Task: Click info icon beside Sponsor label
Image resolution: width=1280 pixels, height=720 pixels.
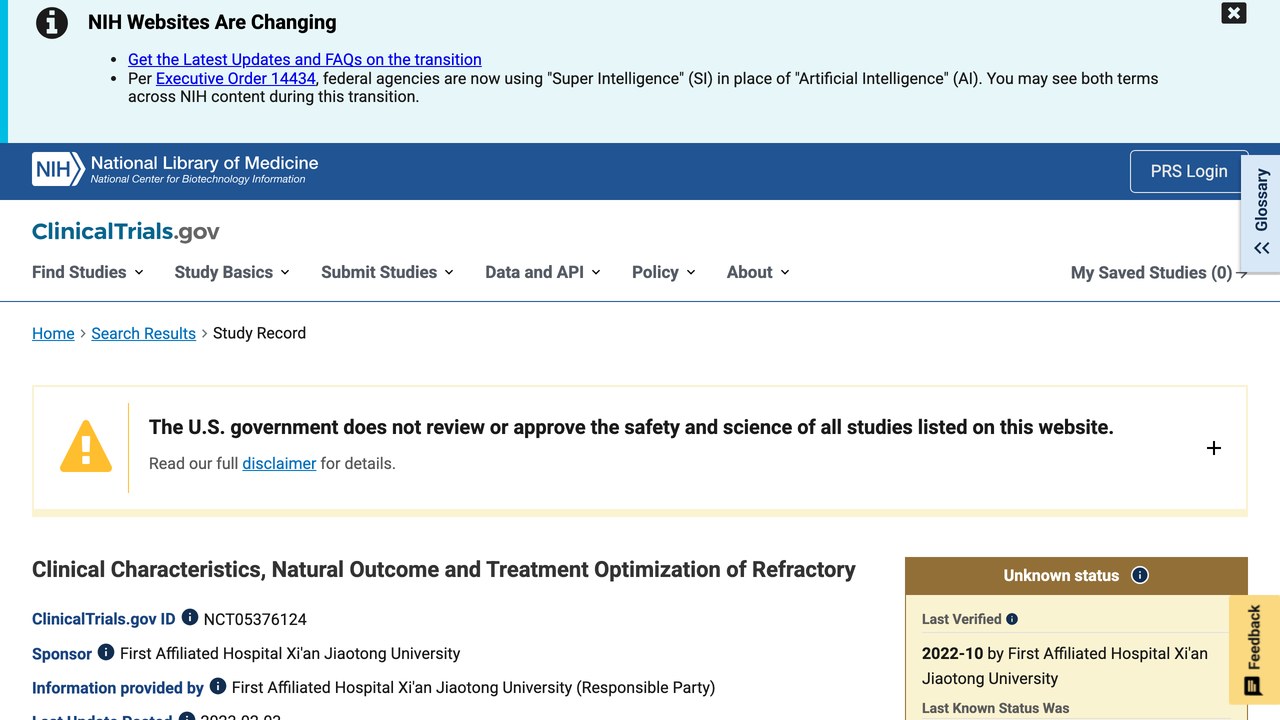Action: pos(106,652)
